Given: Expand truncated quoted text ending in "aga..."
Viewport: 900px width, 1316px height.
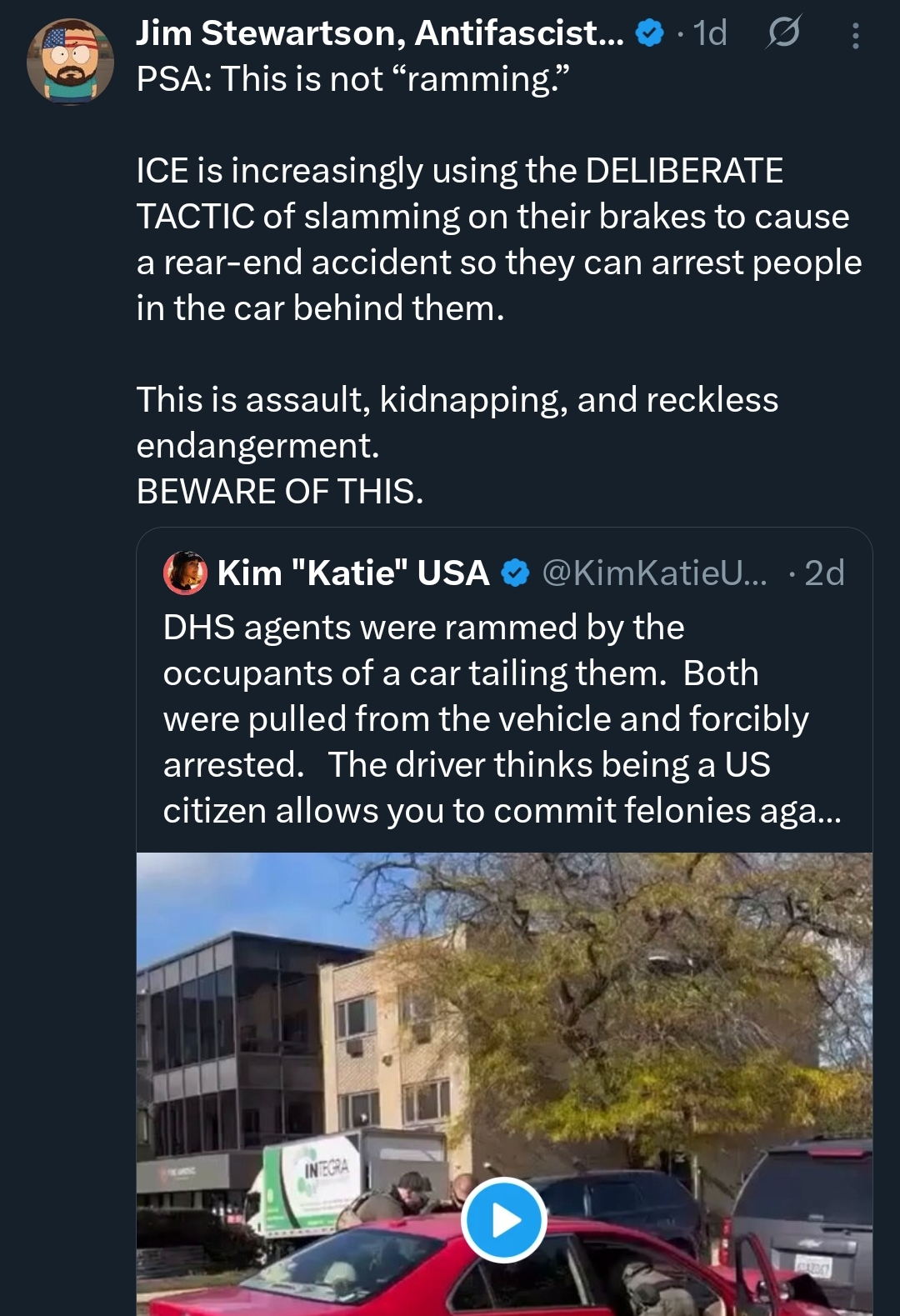Looking at the screenshot, I should pos(817,811).
